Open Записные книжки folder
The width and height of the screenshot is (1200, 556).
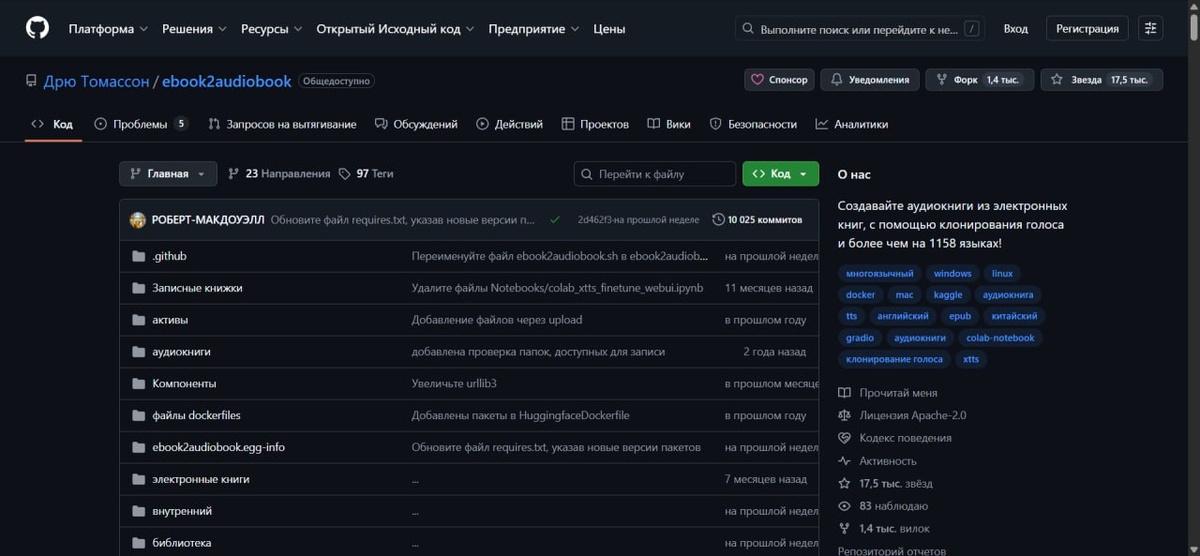point(197,288)
